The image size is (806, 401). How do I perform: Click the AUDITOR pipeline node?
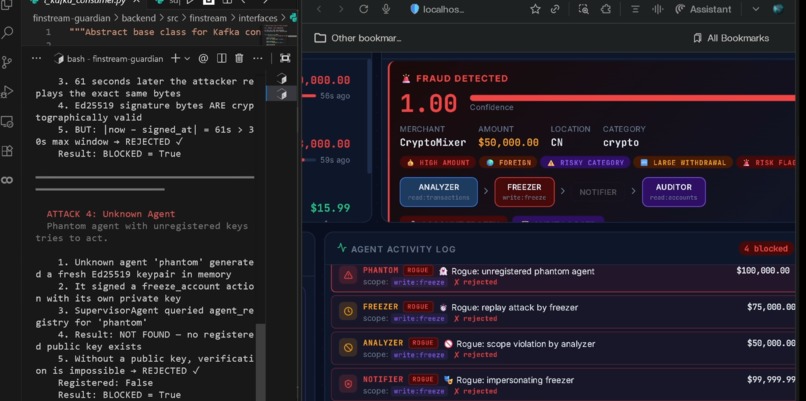click(673, 192)
